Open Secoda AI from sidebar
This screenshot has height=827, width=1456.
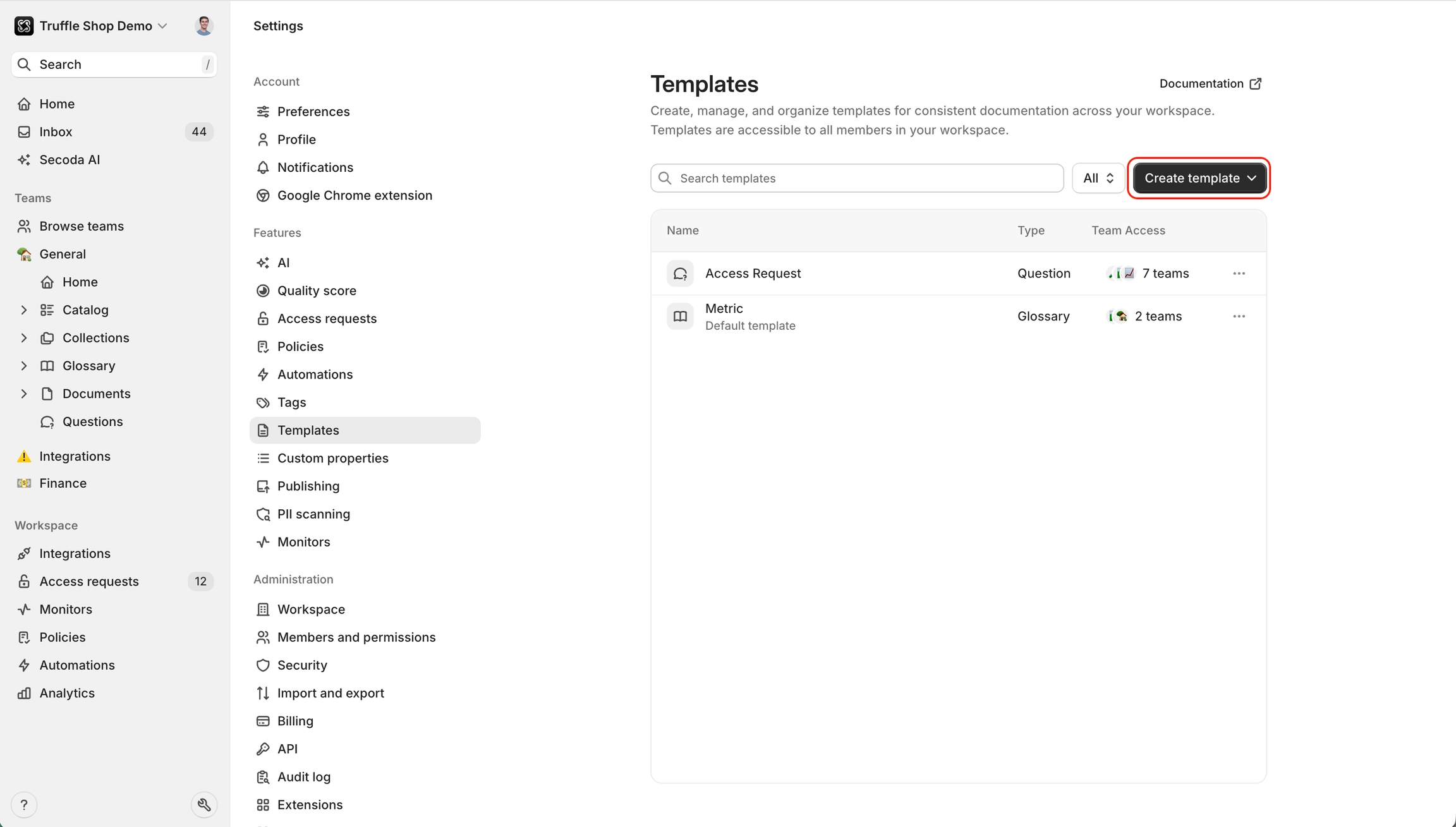pos(70,160)
